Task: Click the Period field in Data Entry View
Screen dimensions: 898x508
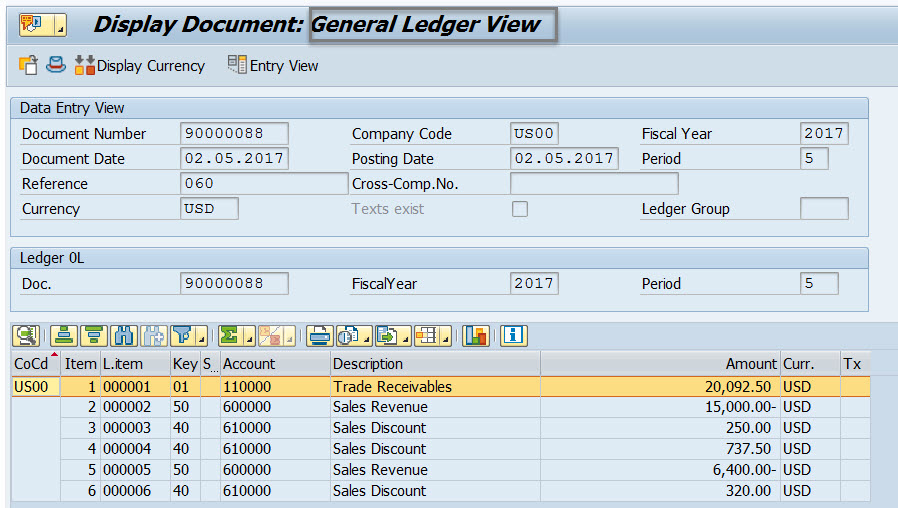Action: click(814, 159)
